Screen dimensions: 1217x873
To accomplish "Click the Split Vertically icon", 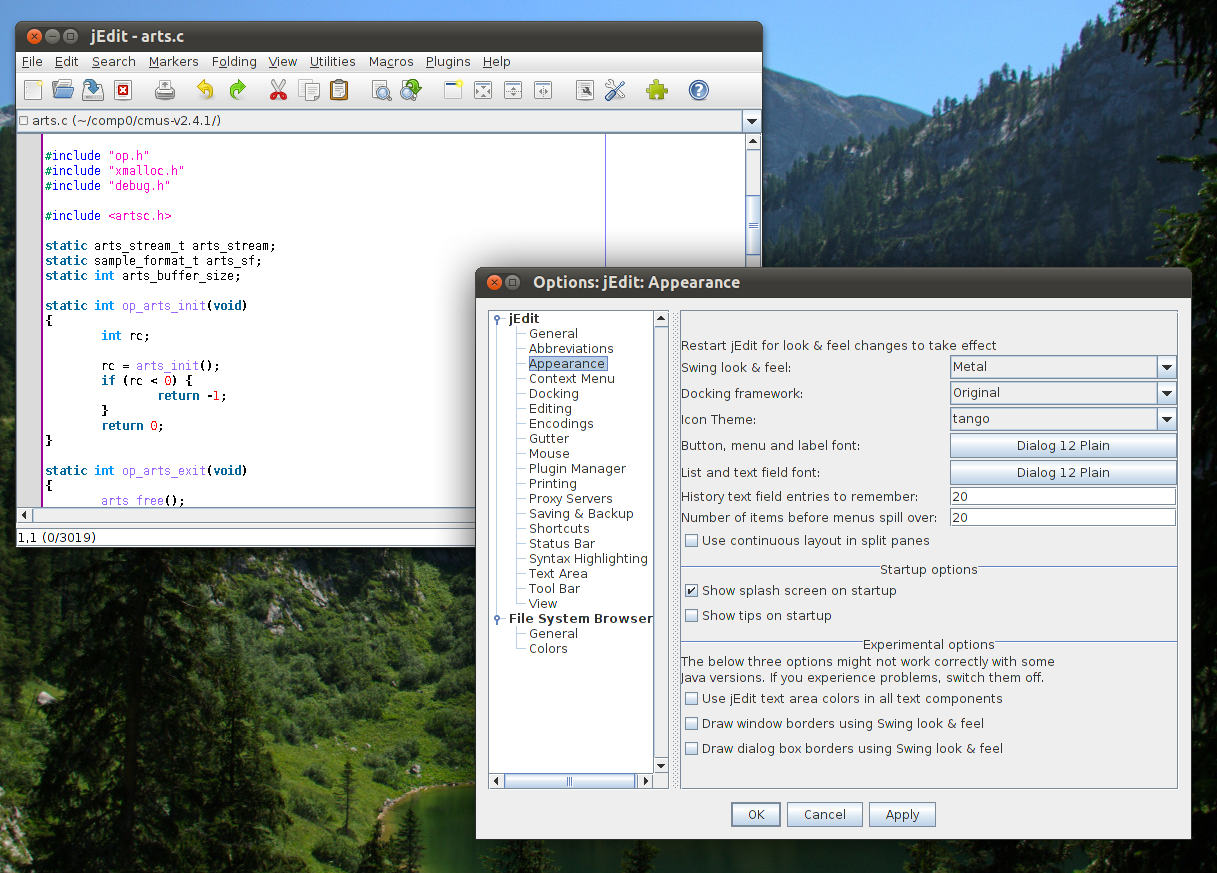I will click(x=543, y=90).
